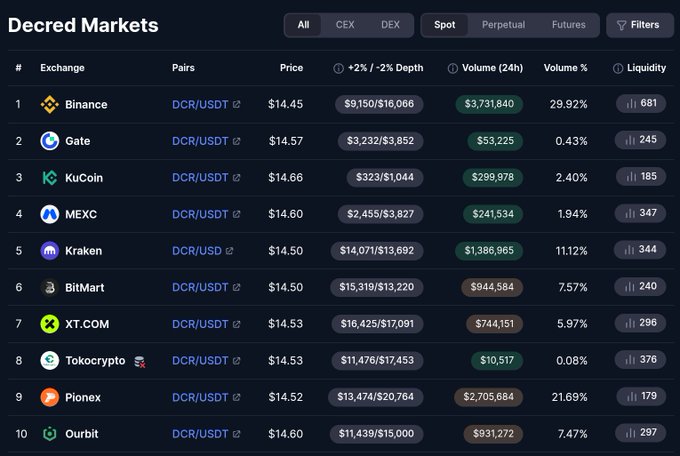The height and width of the screenshot is (456, 680).
Task: Click the KuCoin exchange name
Action: pyautogui.click(x=84, y=178)
